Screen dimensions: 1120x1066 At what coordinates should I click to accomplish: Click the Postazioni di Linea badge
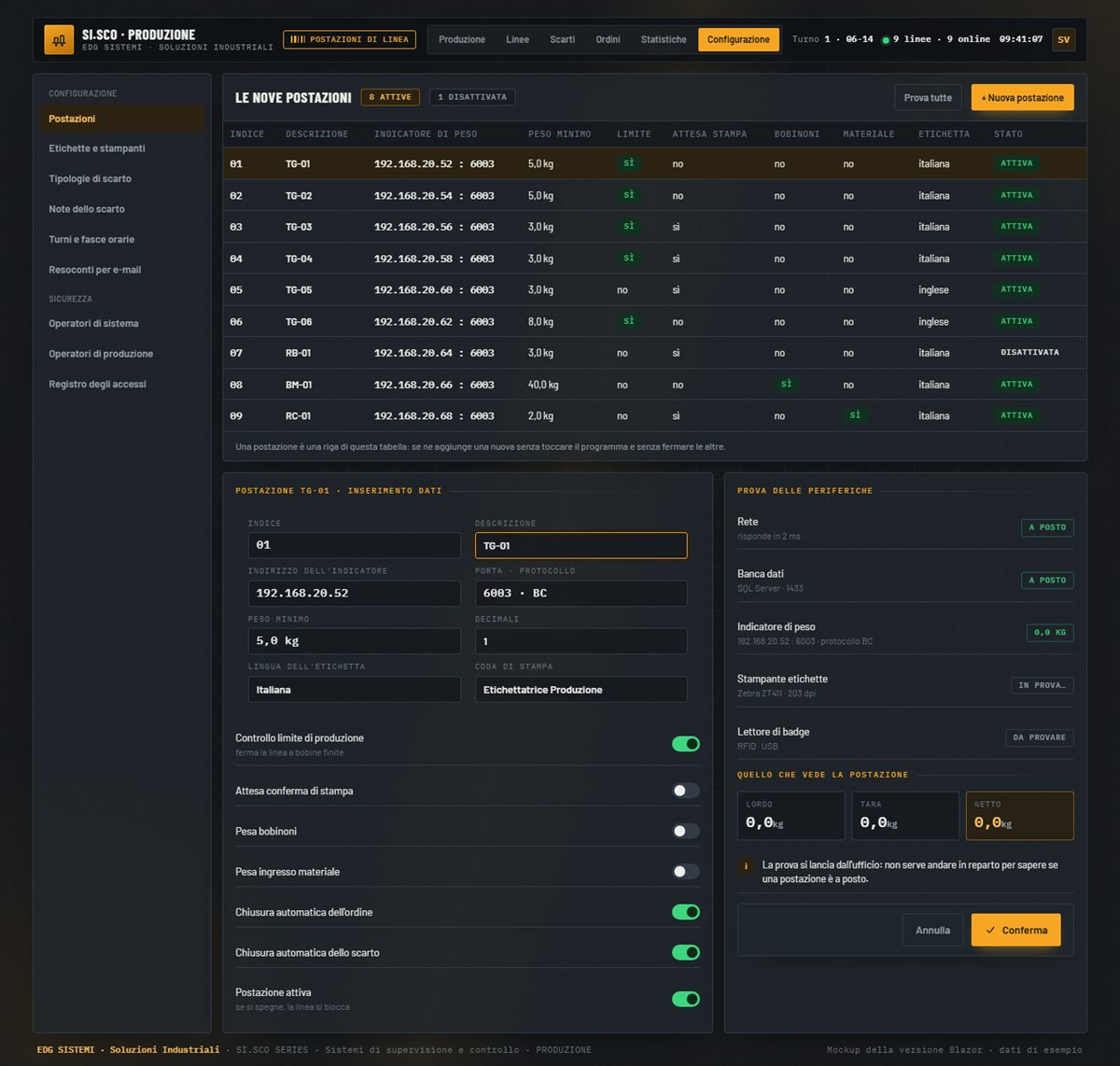pyautogui.click(x=349, y=39)
